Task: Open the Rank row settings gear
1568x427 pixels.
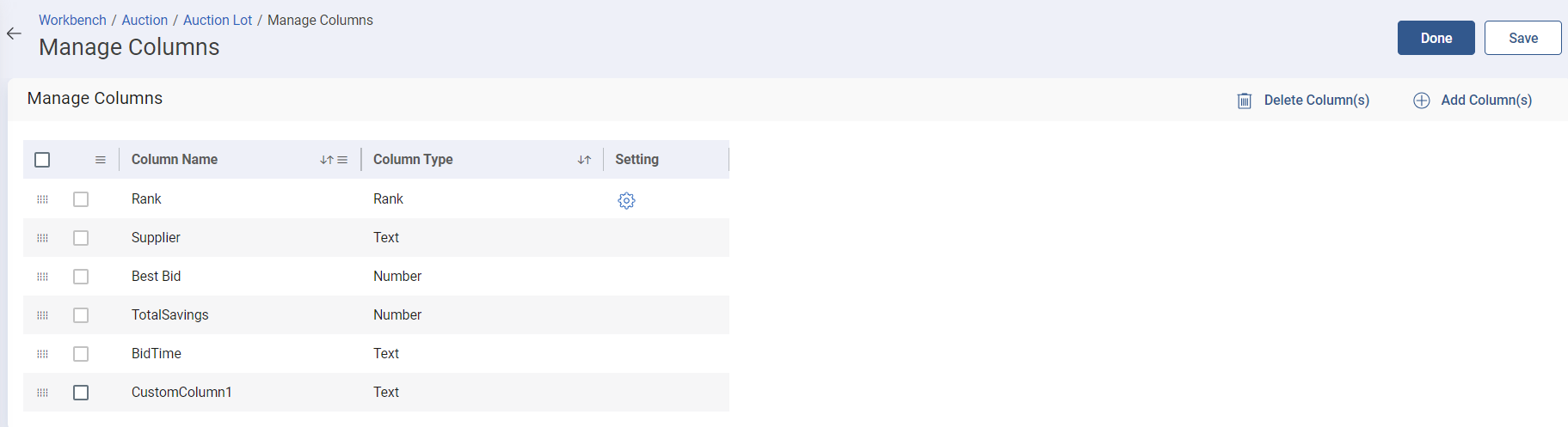Action: [x=626, y=200]
